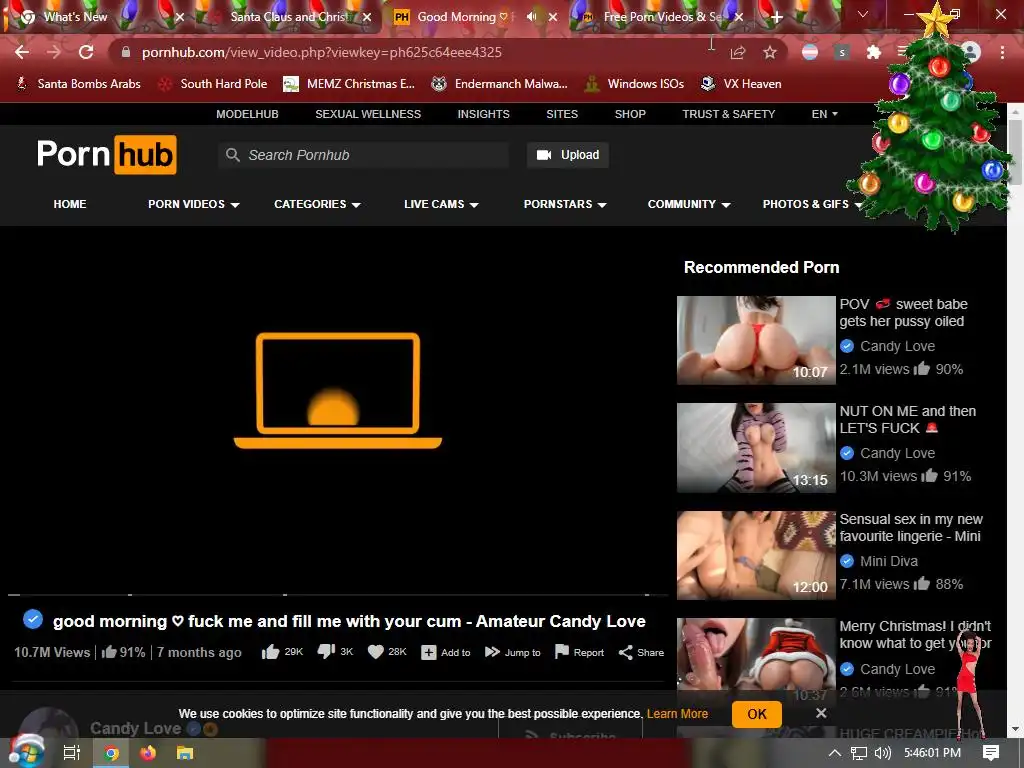Accept cookies with the OK button
The image size is (1024, 768).
[x=756, y=714]
